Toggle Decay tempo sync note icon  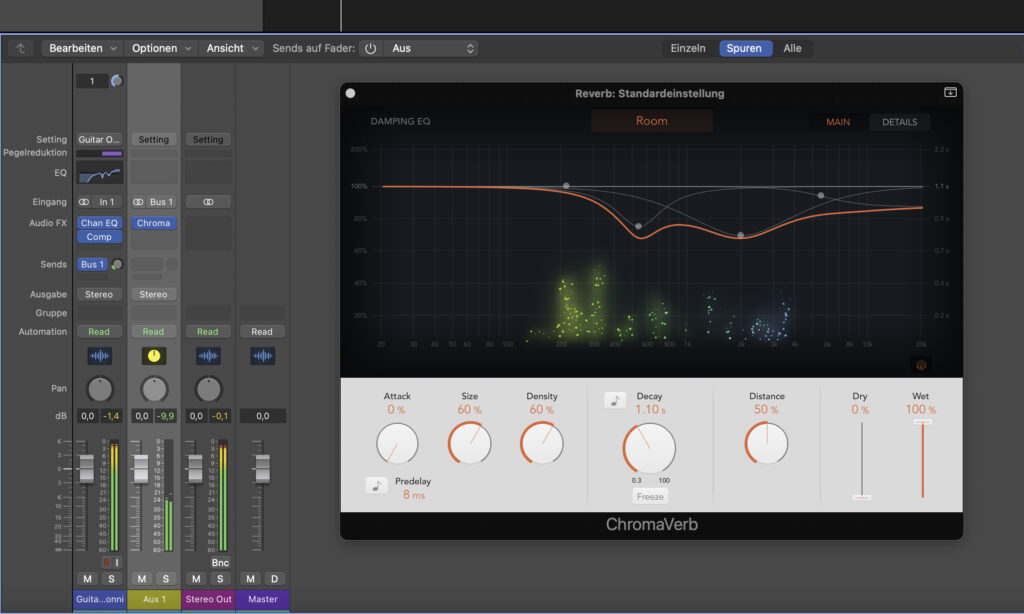click(x=615, y=400)
